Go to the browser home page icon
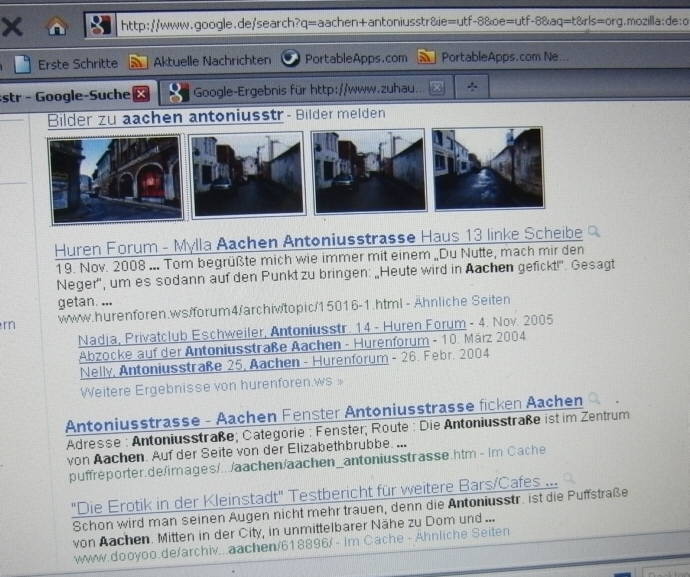This screenshot has height=577, width=690. 57,25
